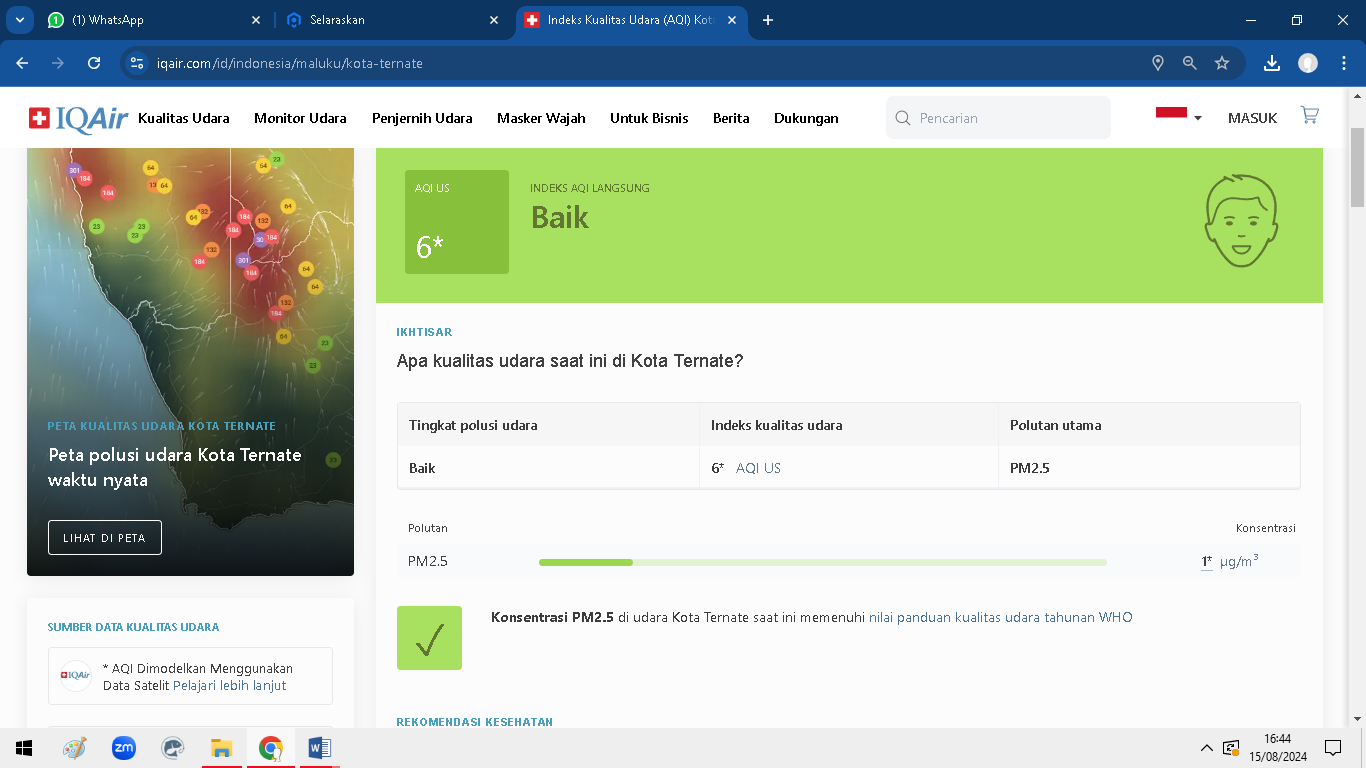
Task: Open Monitor Udara menu
Action: [x=300, y=118]
